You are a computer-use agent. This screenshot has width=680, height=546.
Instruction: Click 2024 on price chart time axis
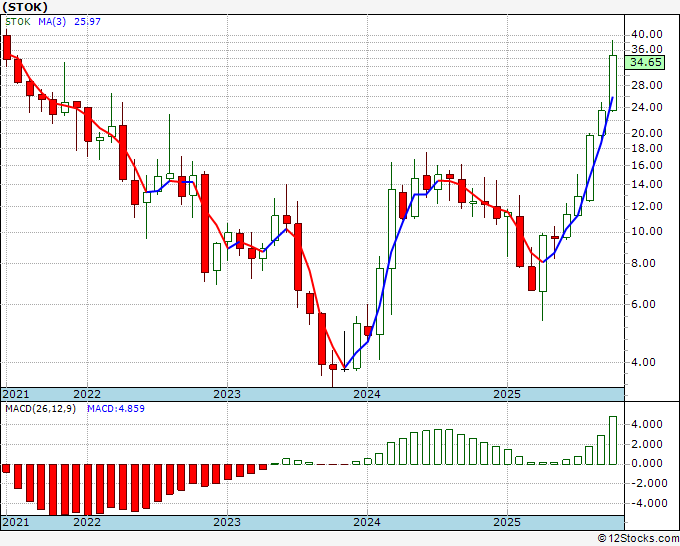click(x=367, y=394)
